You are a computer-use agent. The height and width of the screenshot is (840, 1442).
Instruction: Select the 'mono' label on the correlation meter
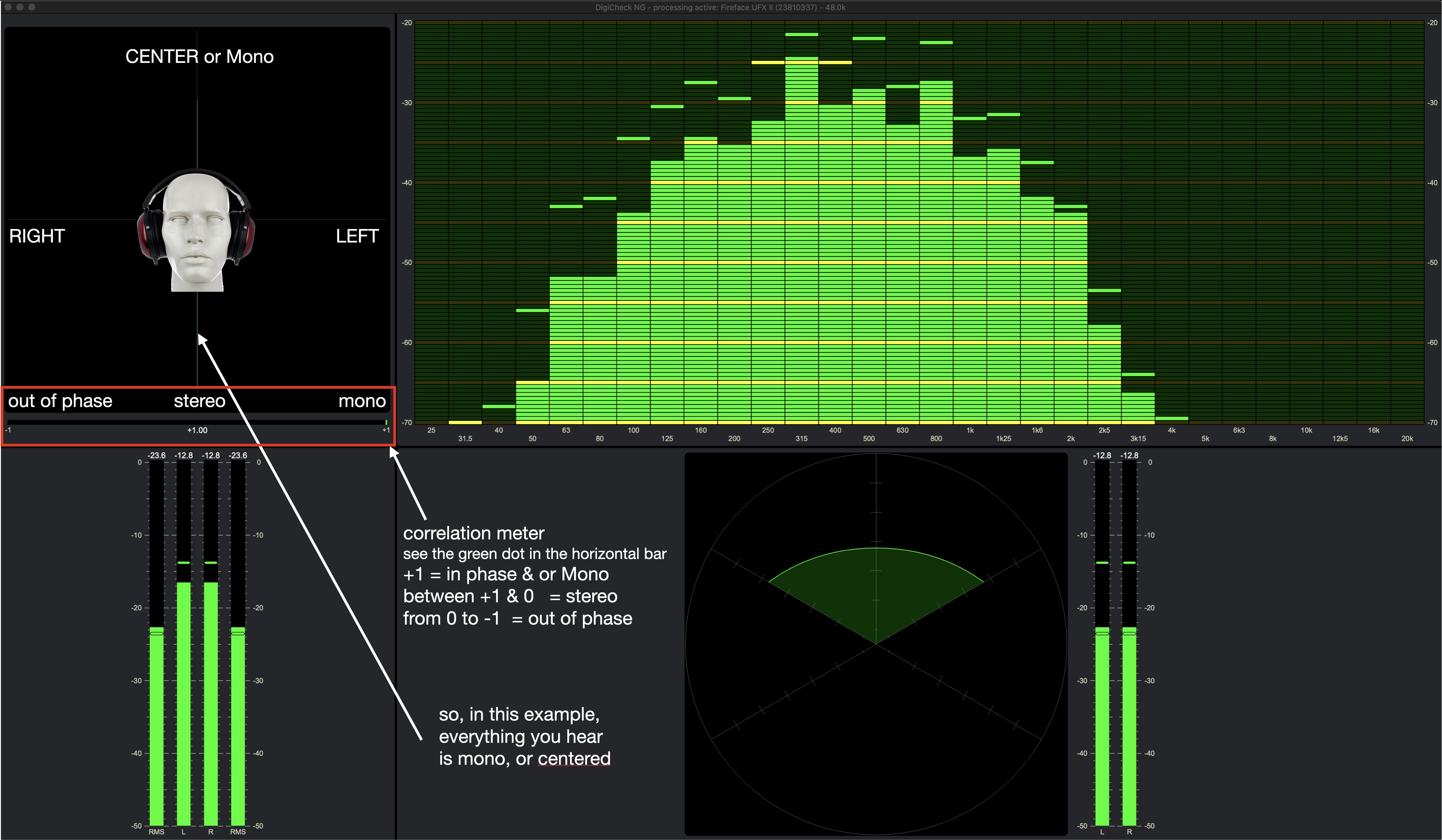coord(362,401)
